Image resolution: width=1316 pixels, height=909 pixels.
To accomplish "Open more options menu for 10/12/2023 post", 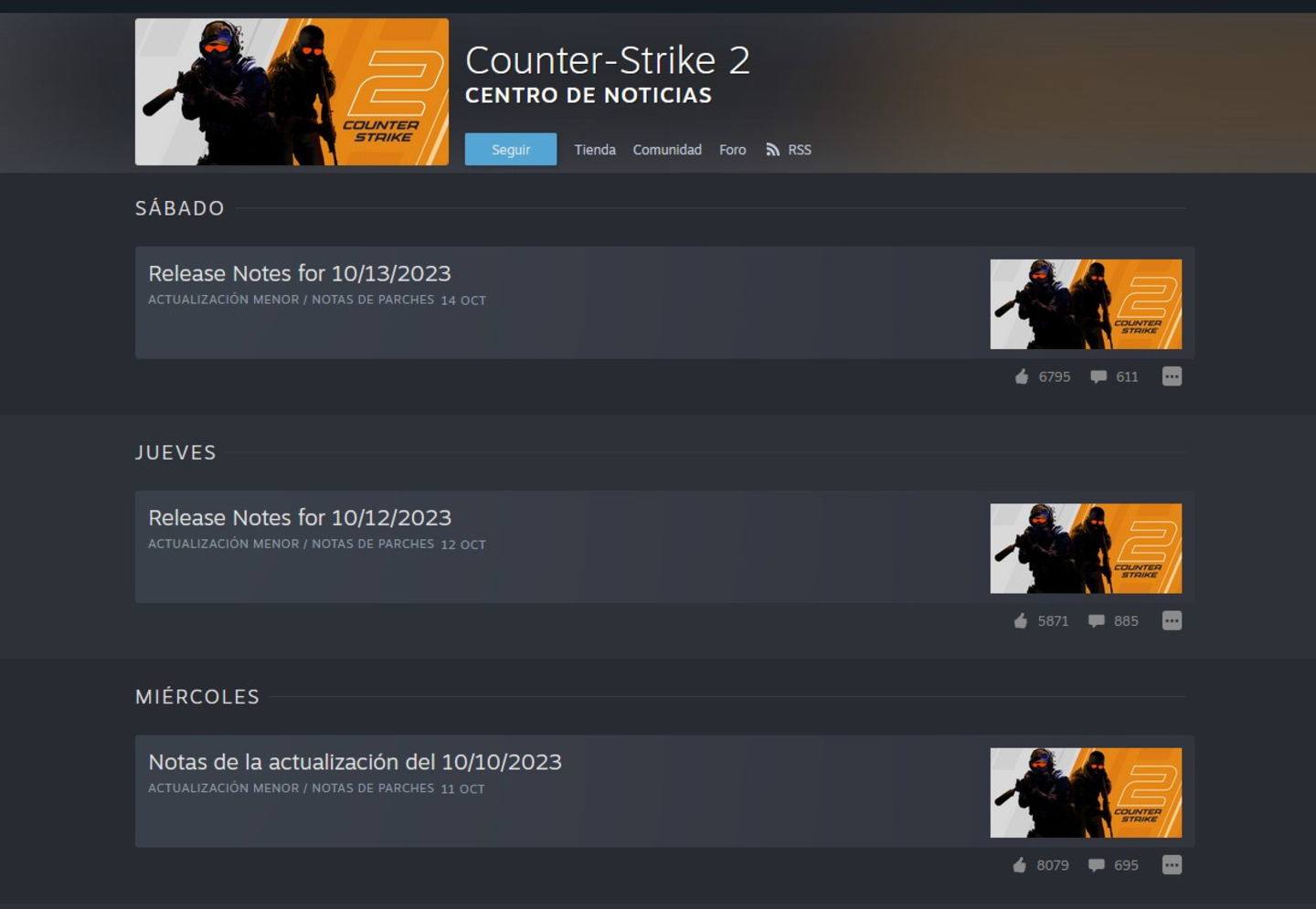I will coord(1172,621).
